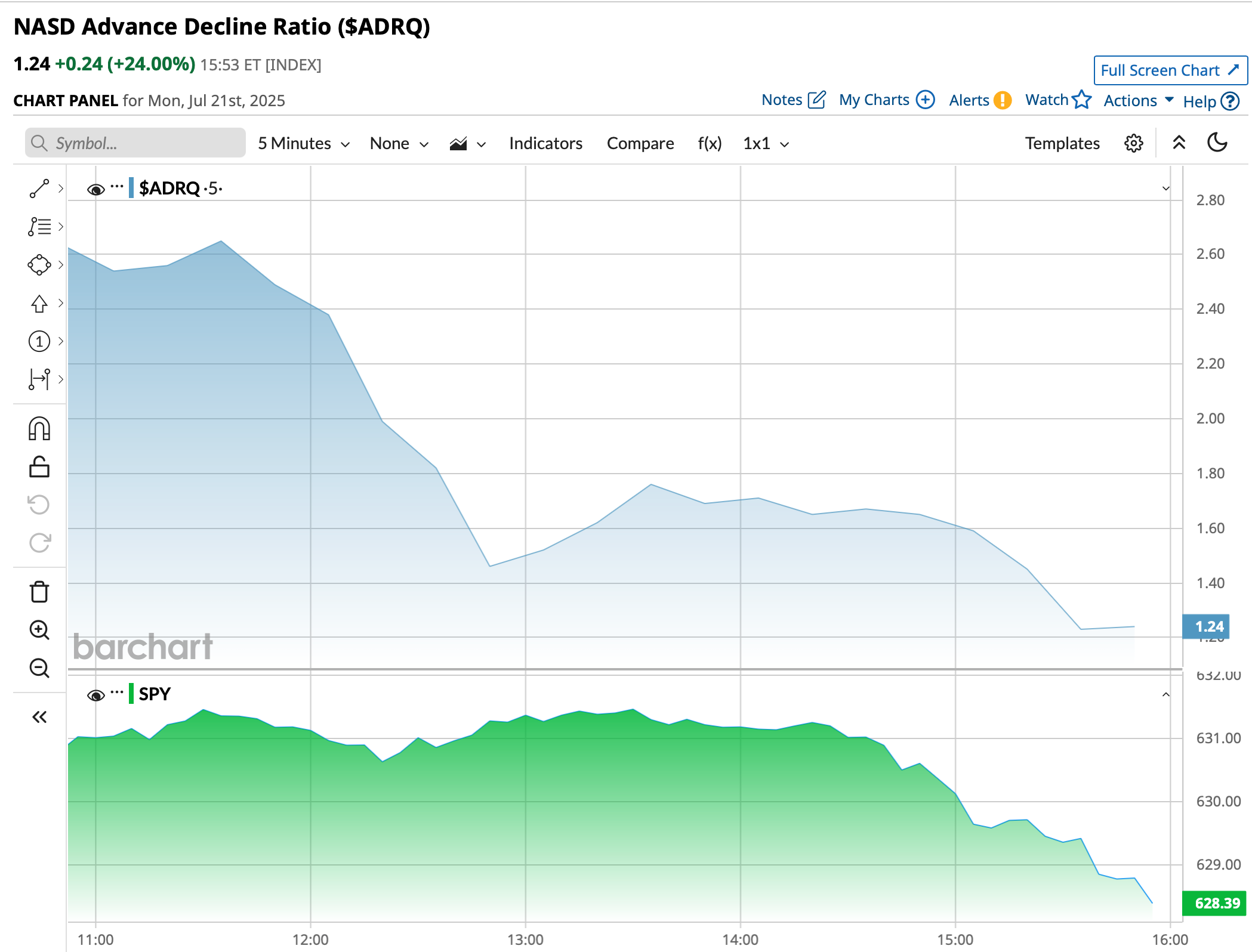Delete drawings with trash icon
The width and height of the screenshot is (1252, 952).
coord(39,592)
